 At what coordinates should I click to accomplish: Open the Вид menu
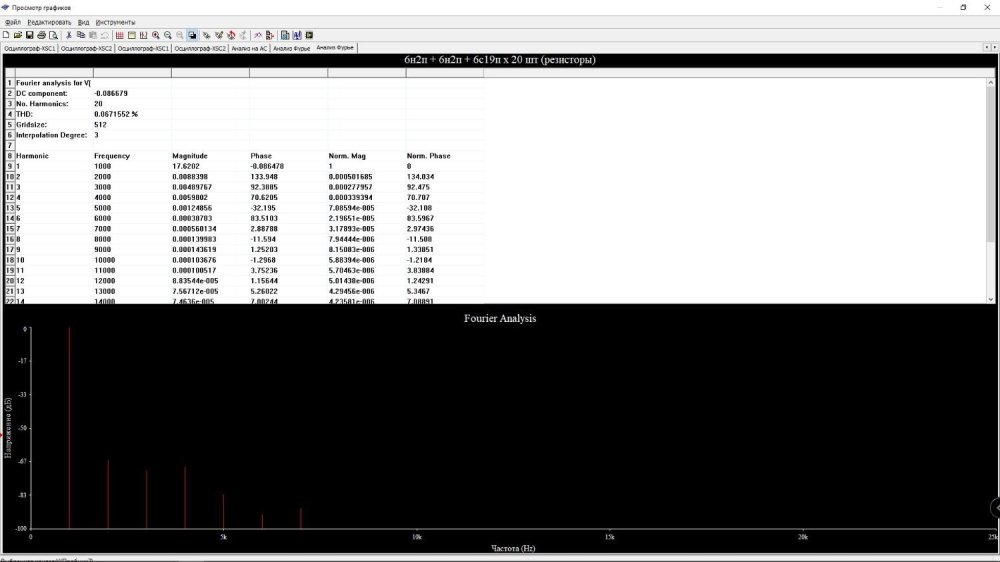[83, 21]
